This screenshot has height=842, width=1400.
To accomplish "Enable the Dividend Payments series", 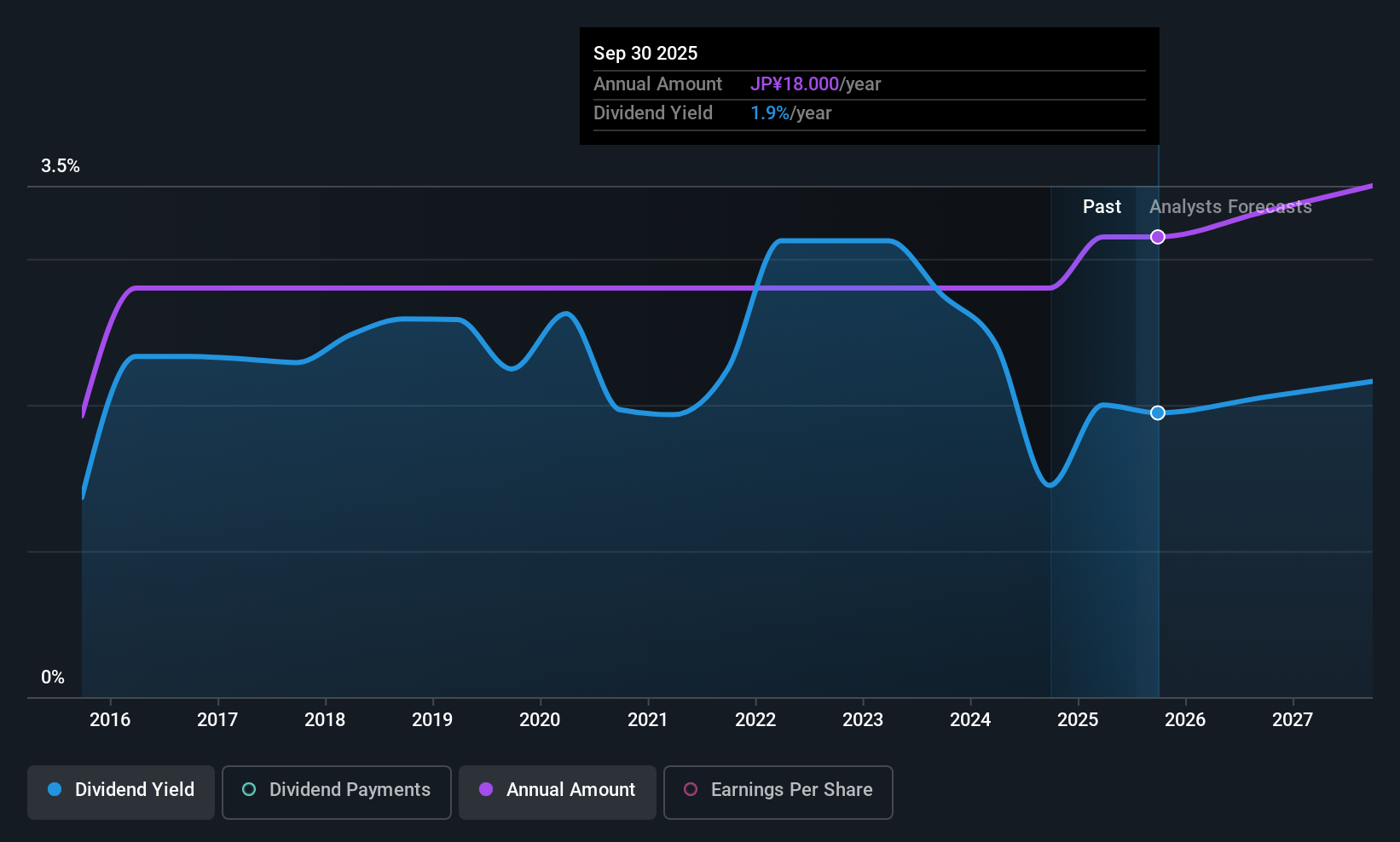I will [x=337, y=793].
